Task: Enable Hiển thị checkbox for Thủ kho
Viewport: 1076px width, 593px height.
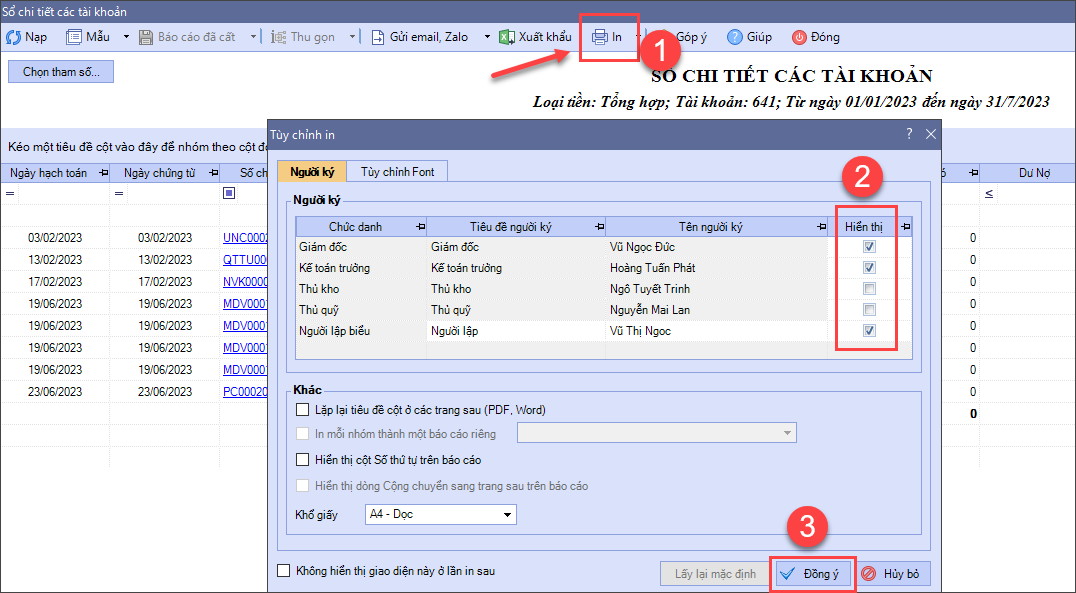Action: [869, 289]
